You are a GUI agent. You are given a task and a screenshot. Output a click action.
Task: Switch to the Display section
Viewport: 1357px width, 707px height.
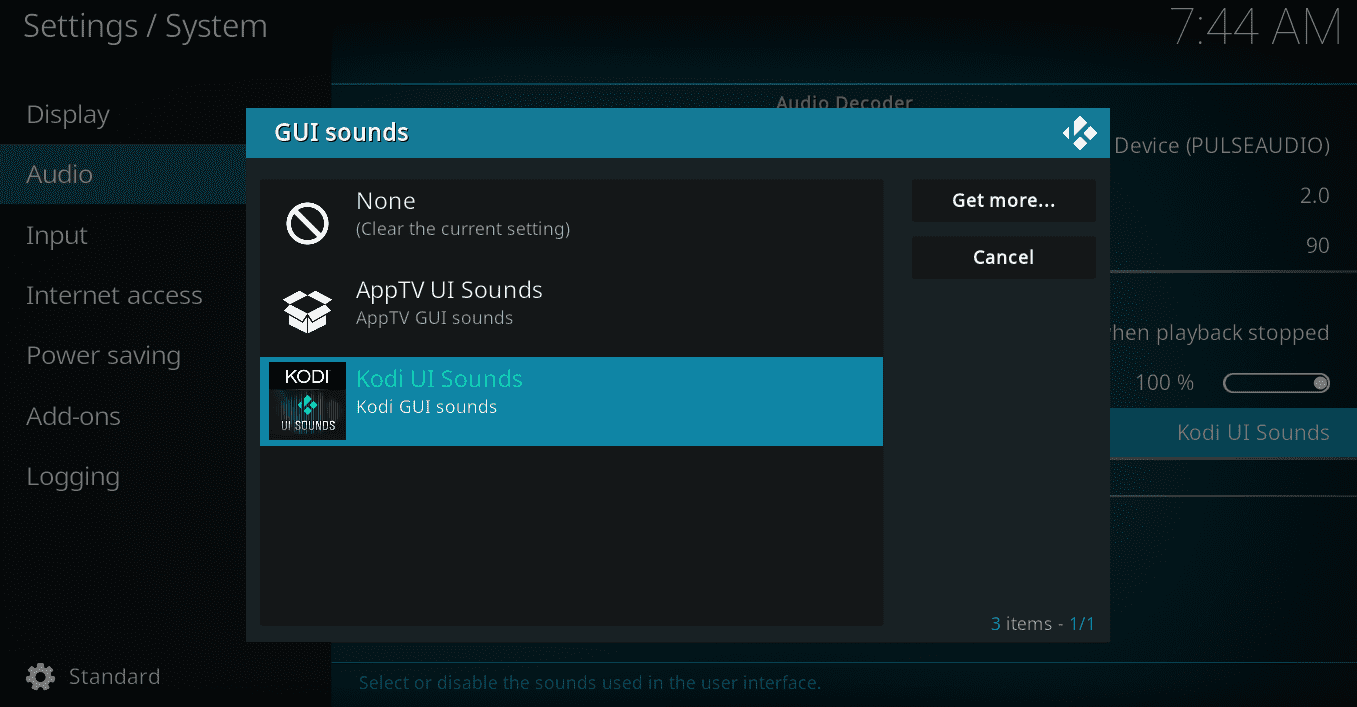click(67, 114)
